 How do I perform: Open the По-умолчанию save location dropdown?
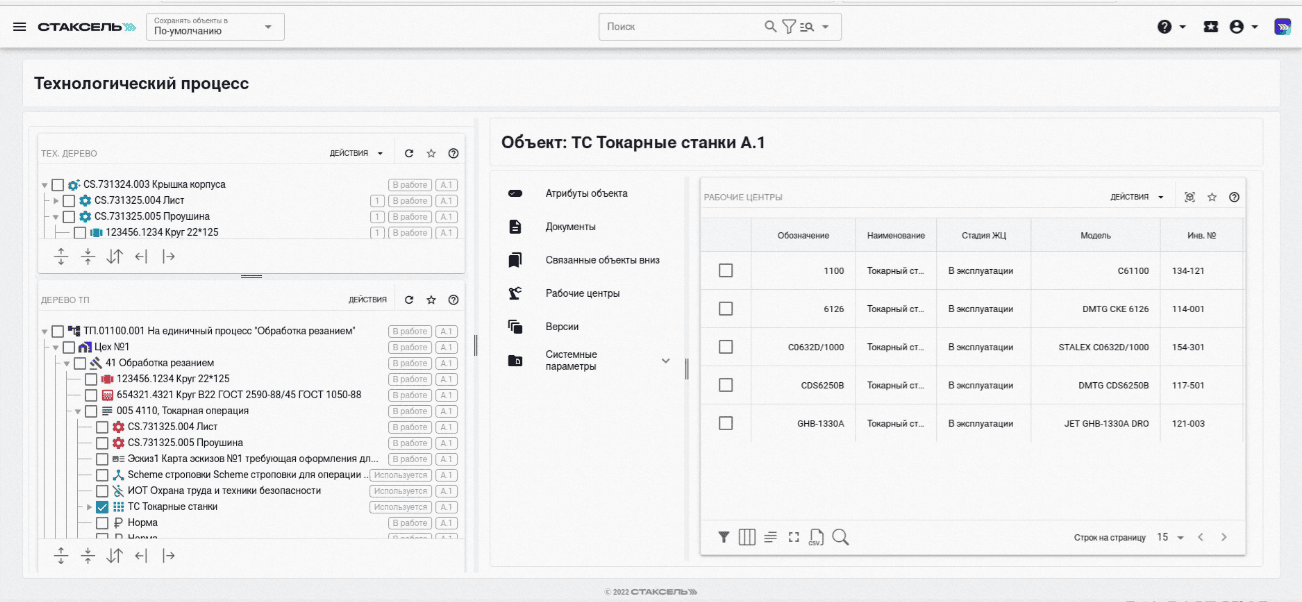point(215,27)
